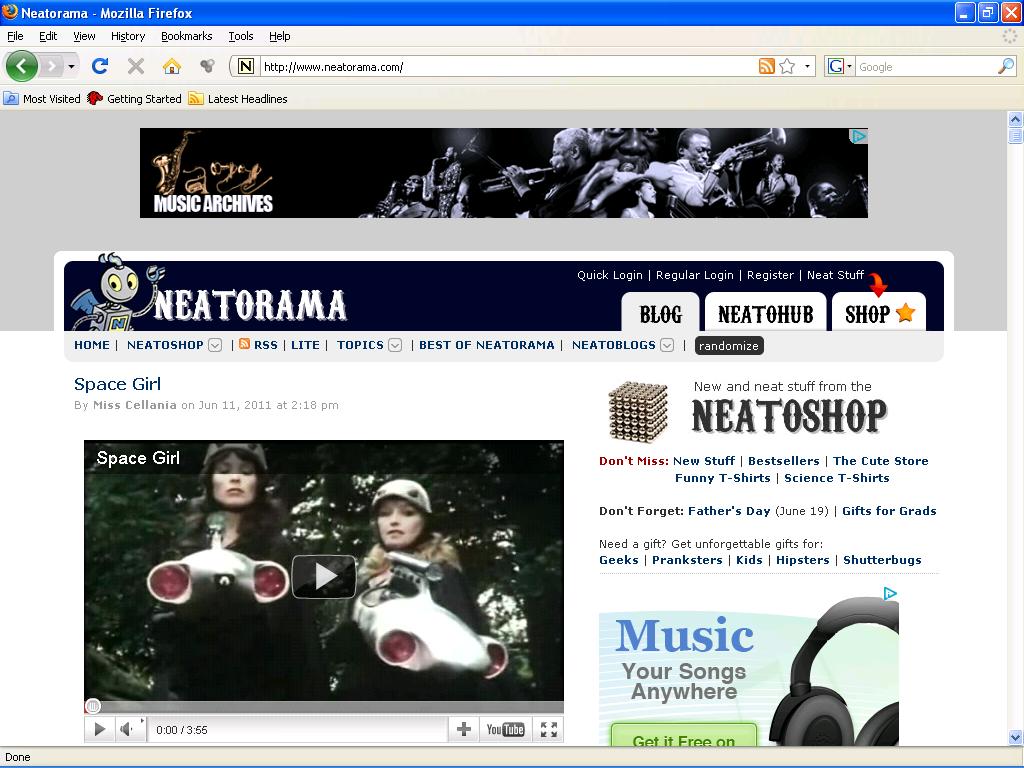This screenshot has height=768, width=1024.
Task: Mute the video with speaker icon
Action: pyautogui.click(x=127, y=729)
